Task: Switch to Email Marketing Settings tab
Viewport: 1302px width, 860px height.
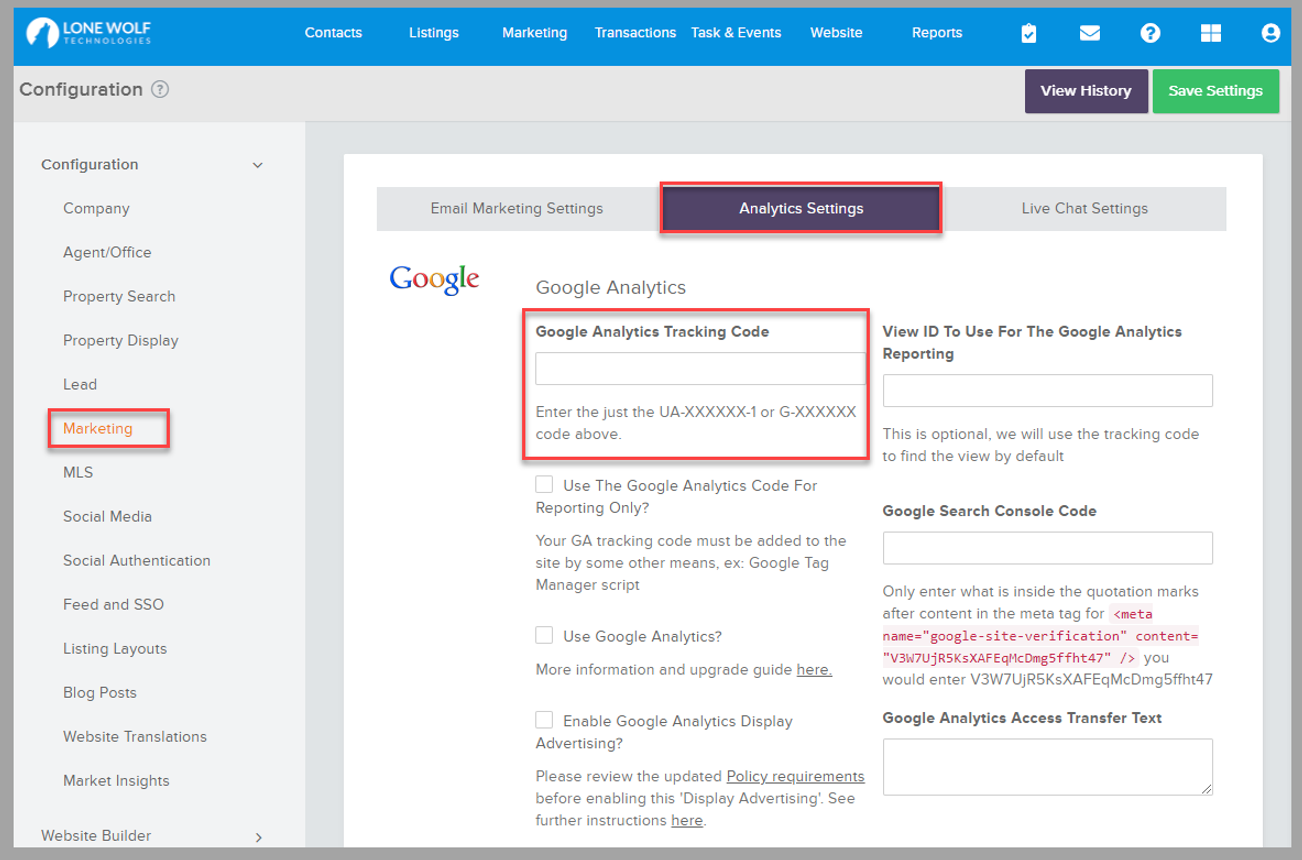Action: click(517, 209)
